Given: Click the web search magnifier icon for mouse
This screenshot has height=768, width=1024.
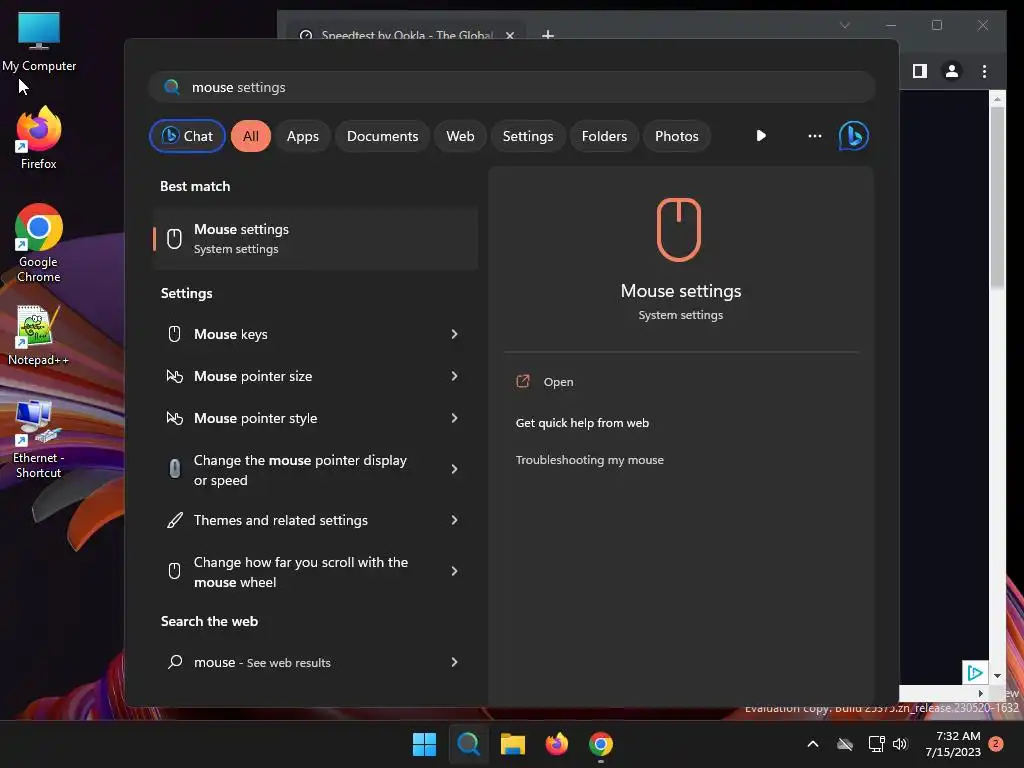Looking at the screenshot, I should [x=174, y=662].
